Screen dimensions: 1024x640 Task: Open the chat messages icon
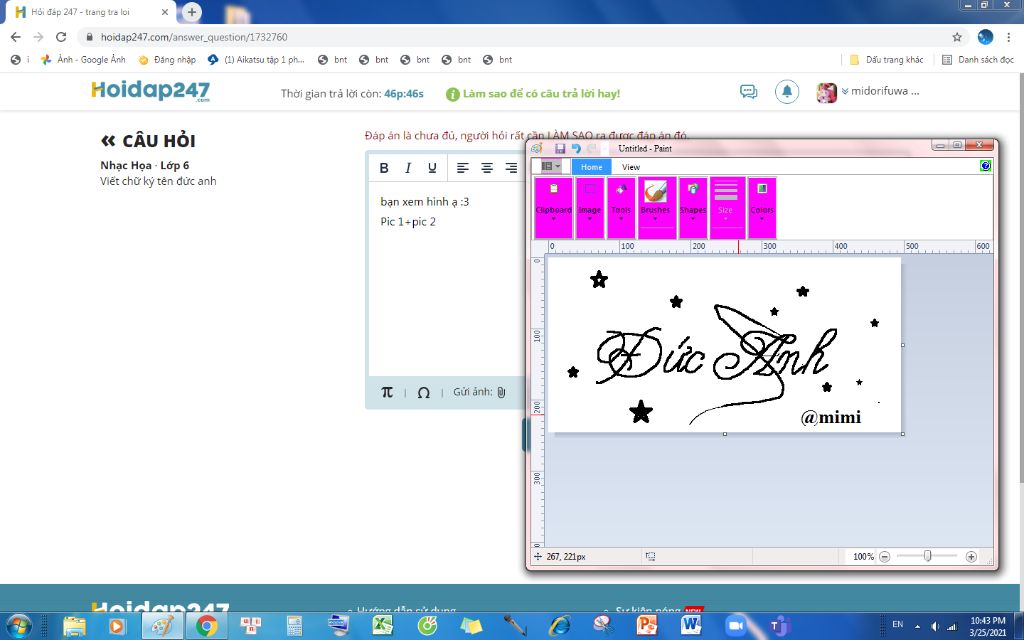748,91
